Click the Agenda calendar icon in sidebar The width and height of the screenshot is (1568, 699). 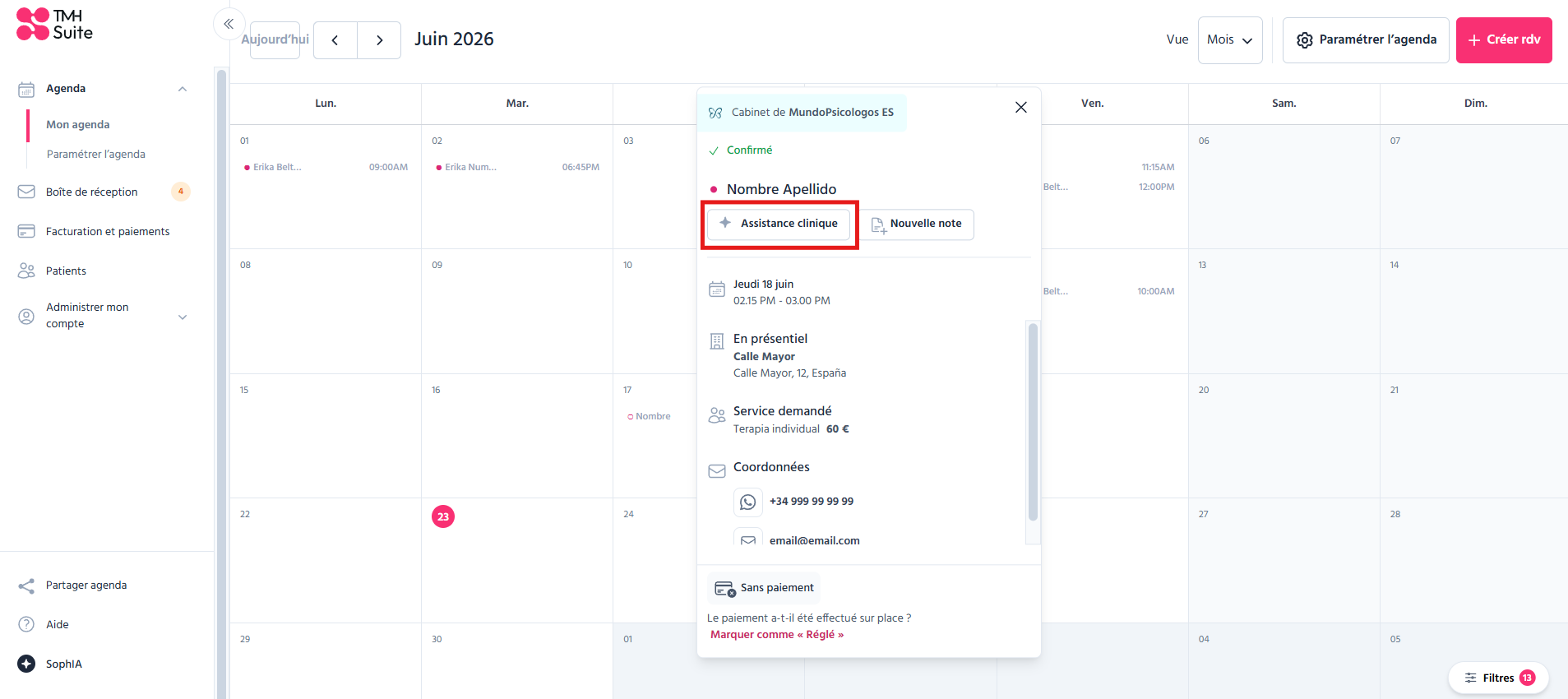pos(26,89)
